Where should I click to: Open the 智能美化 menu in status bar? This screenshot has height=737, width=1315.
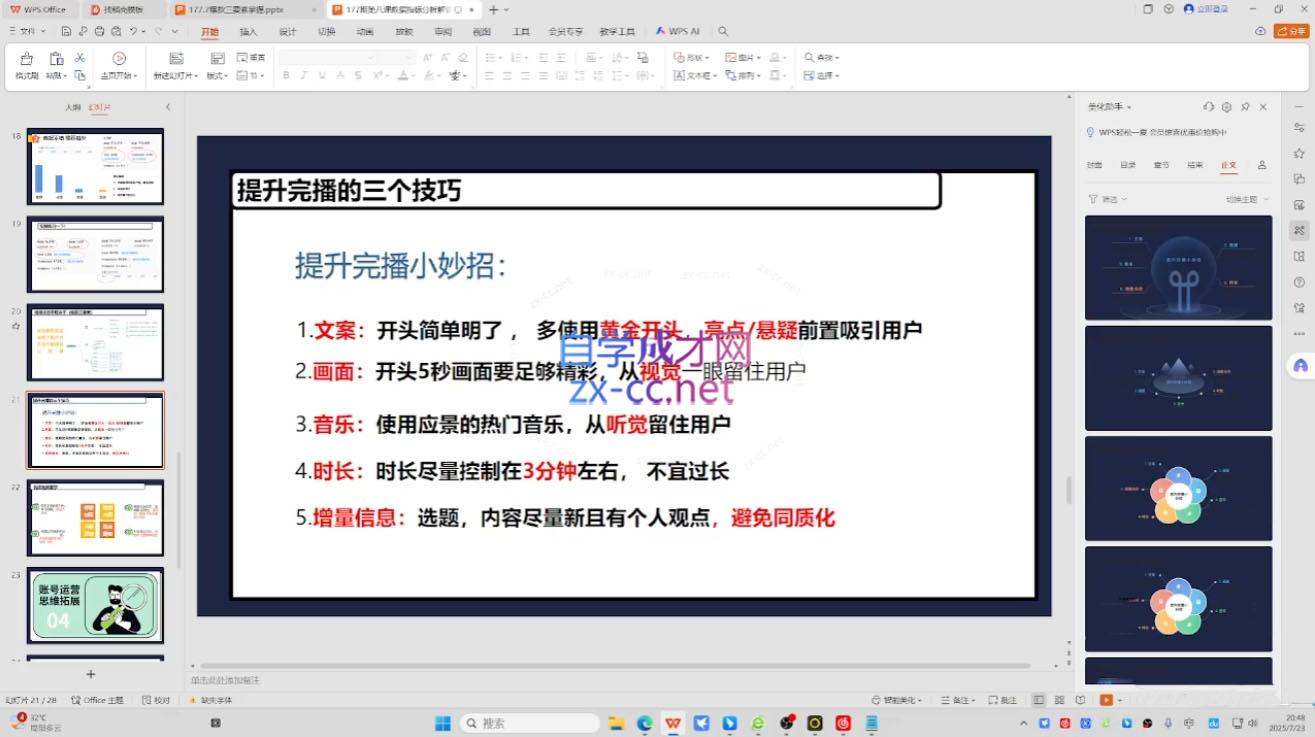click(897, 700)
